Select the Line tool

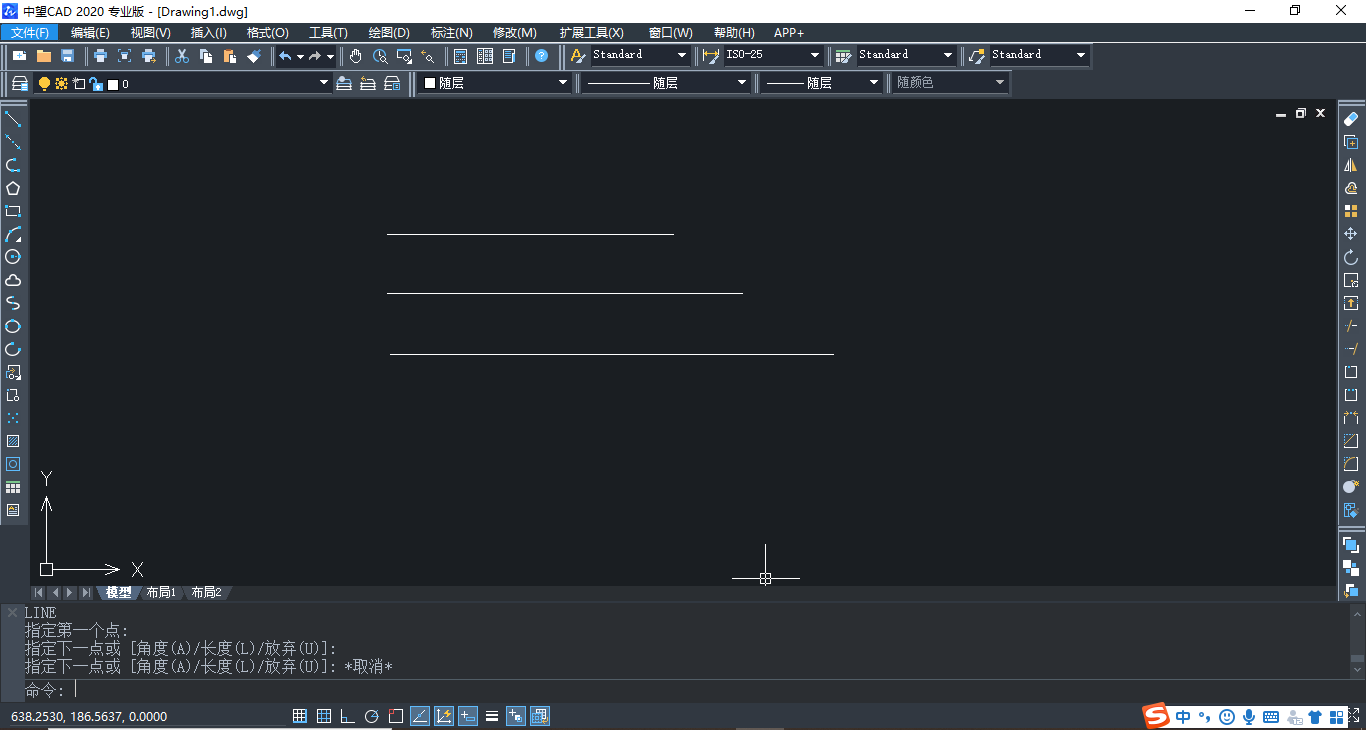14,120
